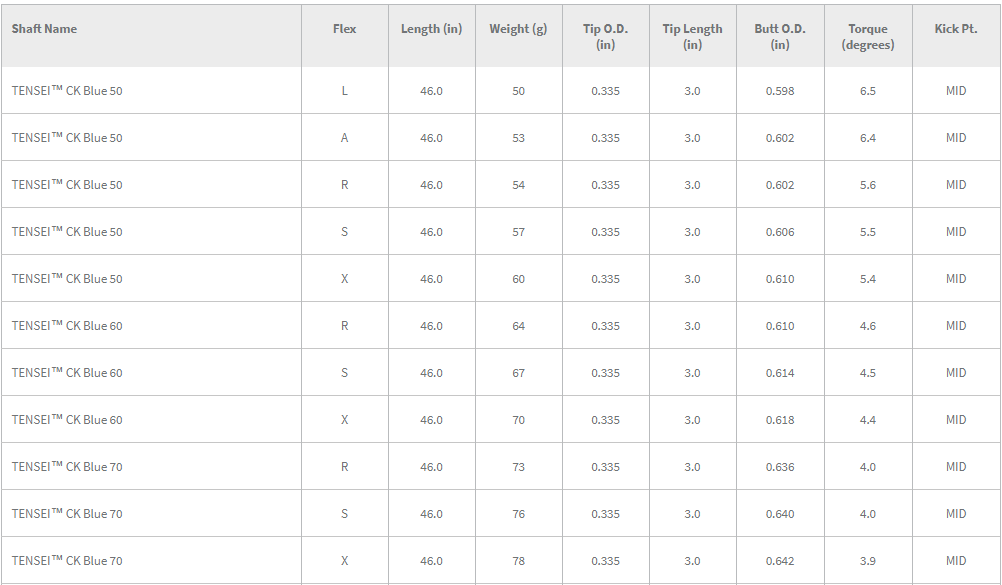Select the weight value 67 cell
1002x585 pixels.
518,373
